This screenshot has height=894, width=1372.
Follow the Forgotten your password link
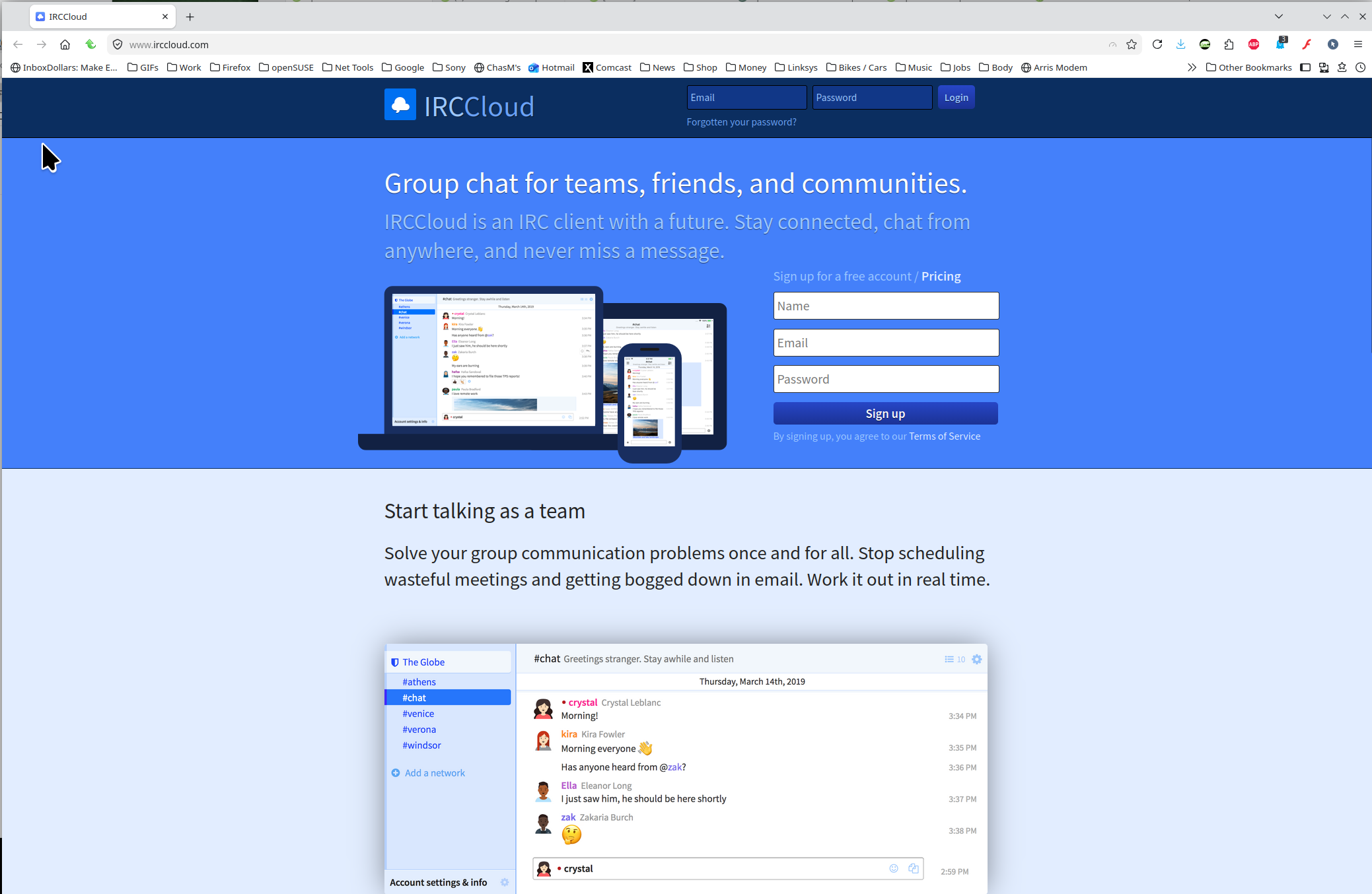741,122
